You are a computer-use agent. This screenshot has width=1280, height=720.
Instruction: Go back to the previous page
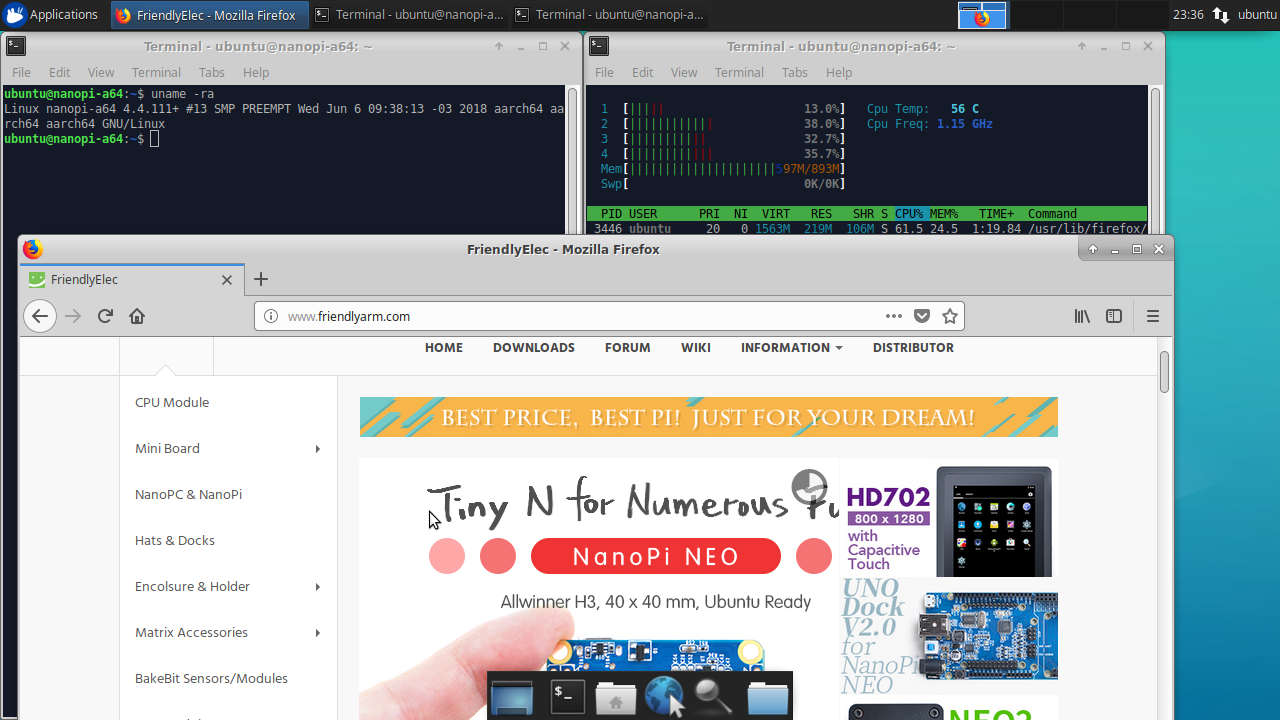coord(39,316)
